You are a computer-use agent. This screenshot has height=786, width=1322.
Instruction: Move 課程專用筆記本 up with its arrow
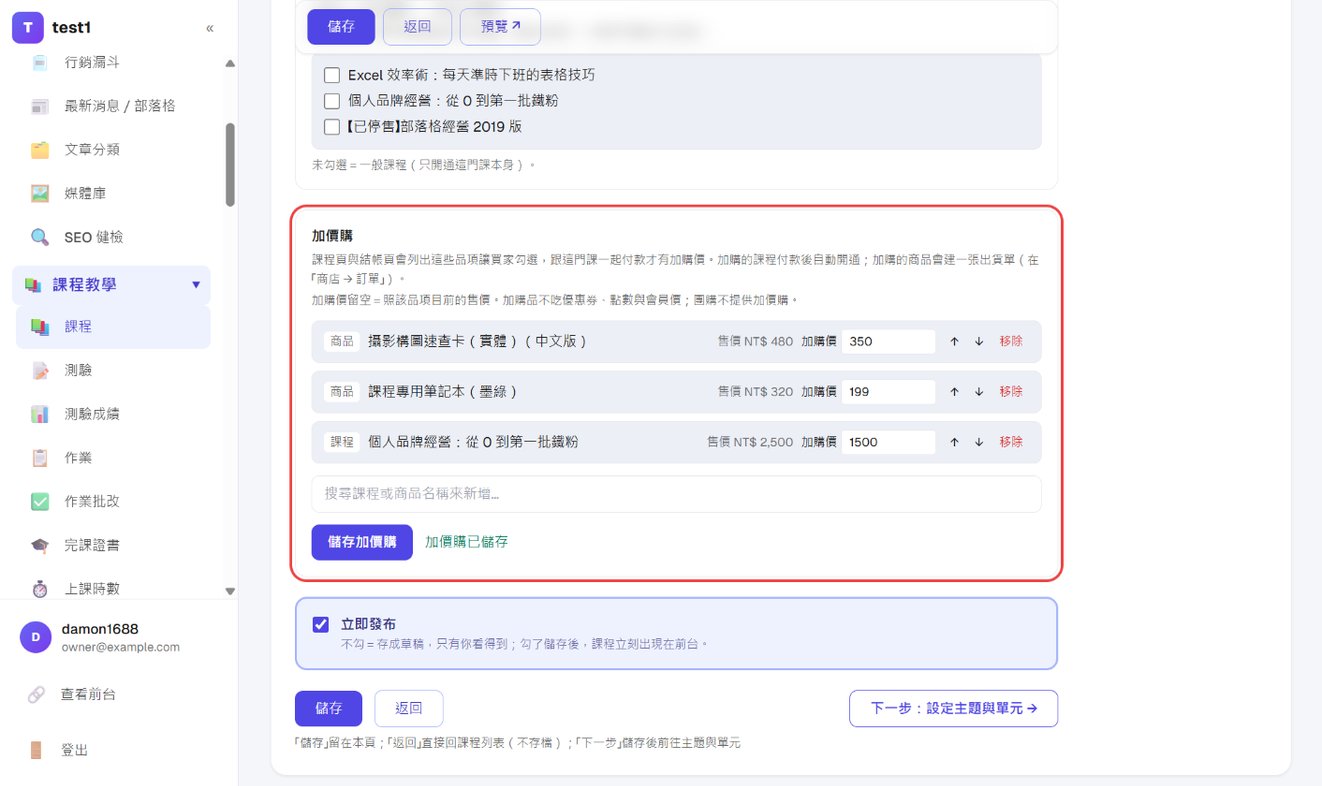[x=955, y=392]
